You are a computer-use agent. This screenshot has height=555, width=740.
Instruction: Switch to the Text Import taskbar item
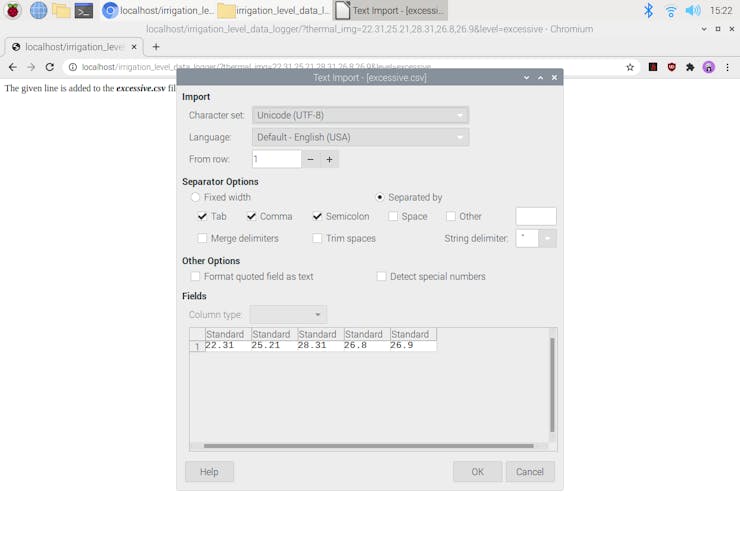click(390, 10)
